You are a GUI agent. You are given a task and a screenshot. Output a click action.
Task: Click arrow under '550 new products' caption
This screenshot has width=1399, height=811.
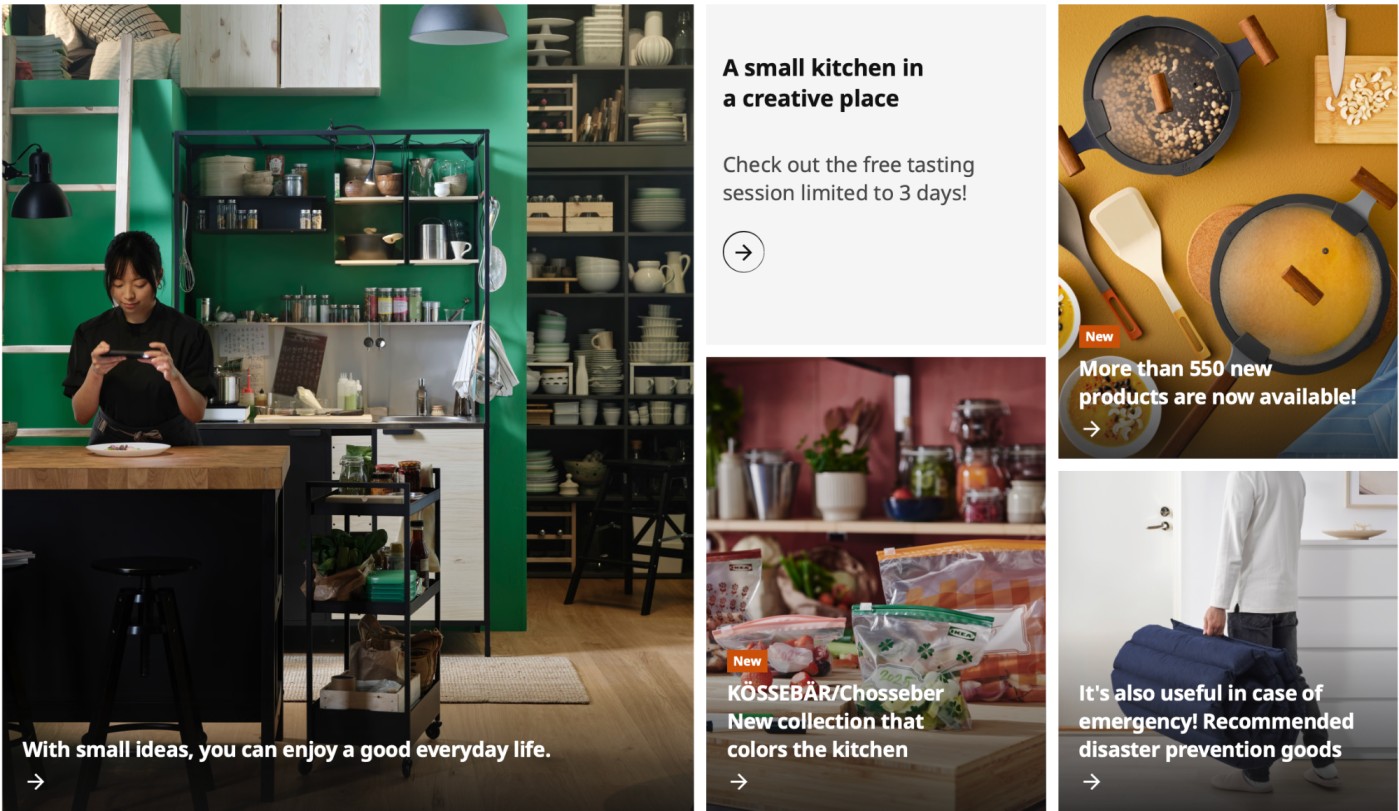tap(1091, 429)
